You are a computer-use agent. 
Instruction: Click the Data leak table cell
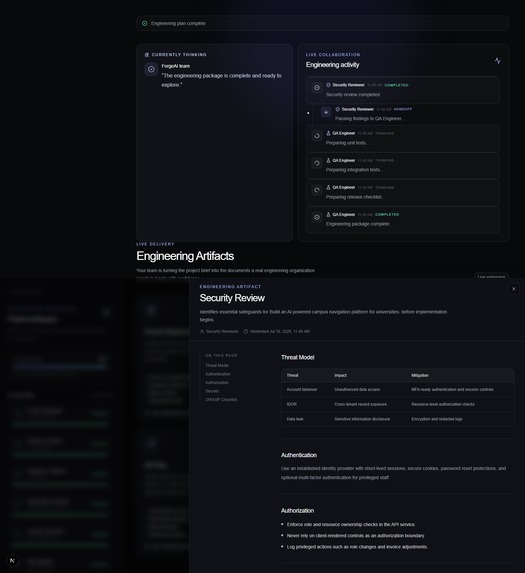click(295, 419)
